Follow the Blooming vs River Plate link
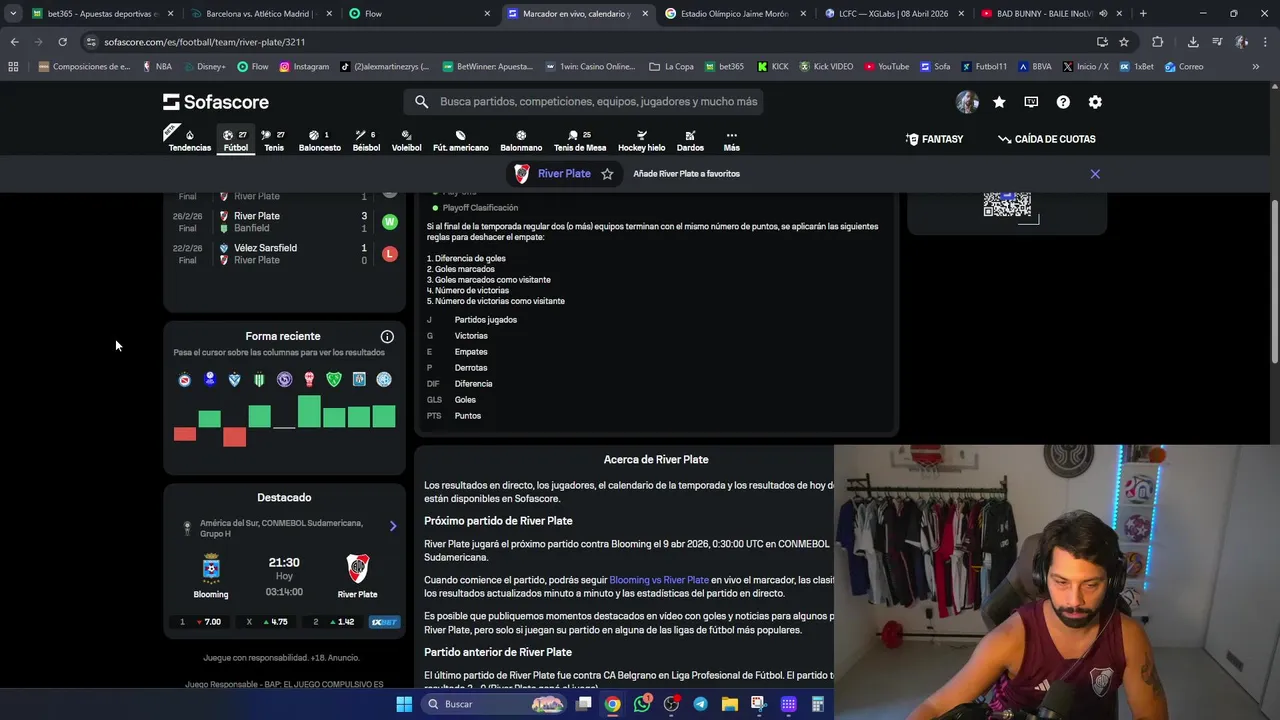This screenshot has height=720, width=1280. (x=659, y=580)
